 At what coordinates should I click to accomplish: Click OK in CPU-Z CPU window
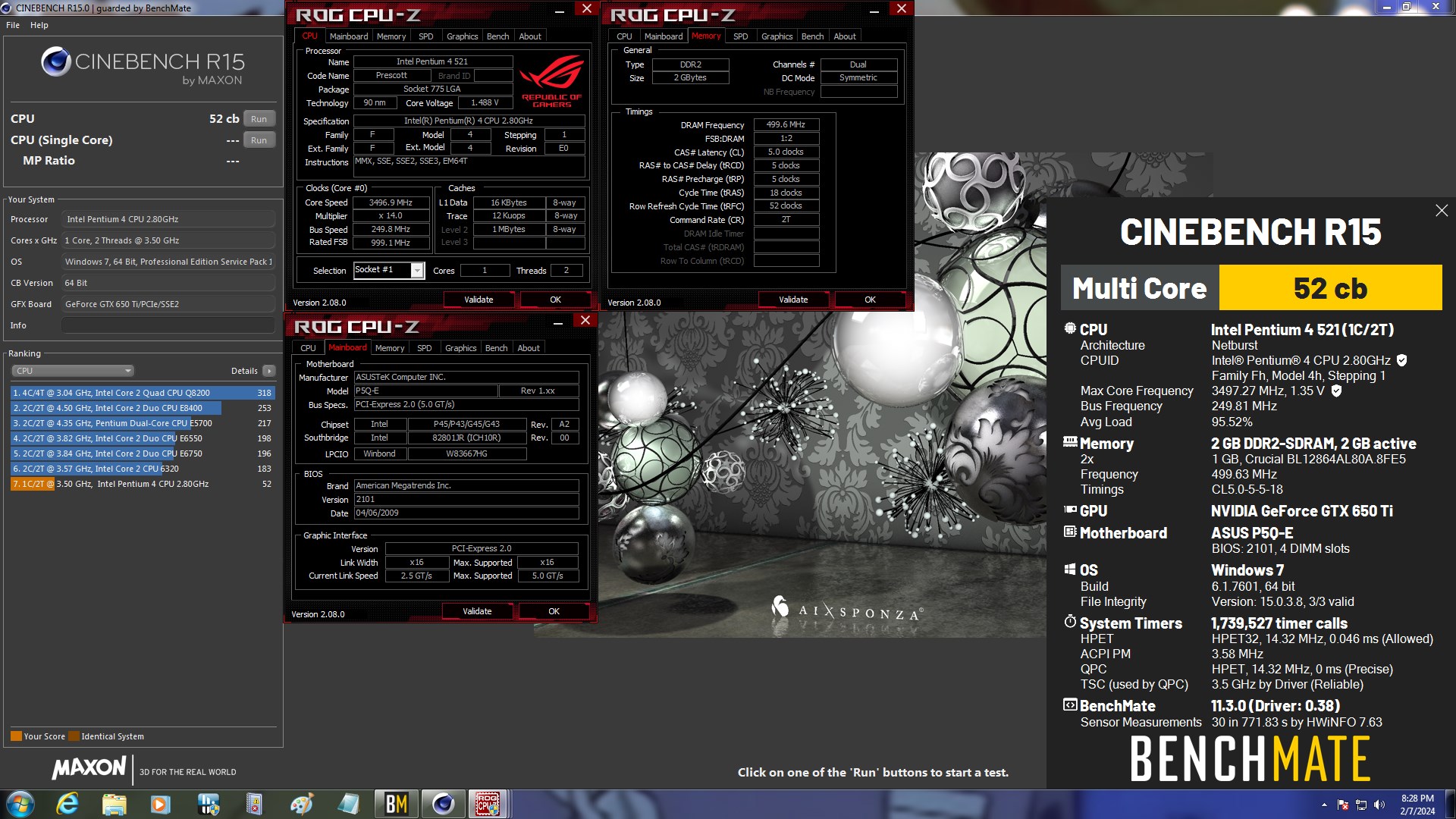(x=555, y=300)
